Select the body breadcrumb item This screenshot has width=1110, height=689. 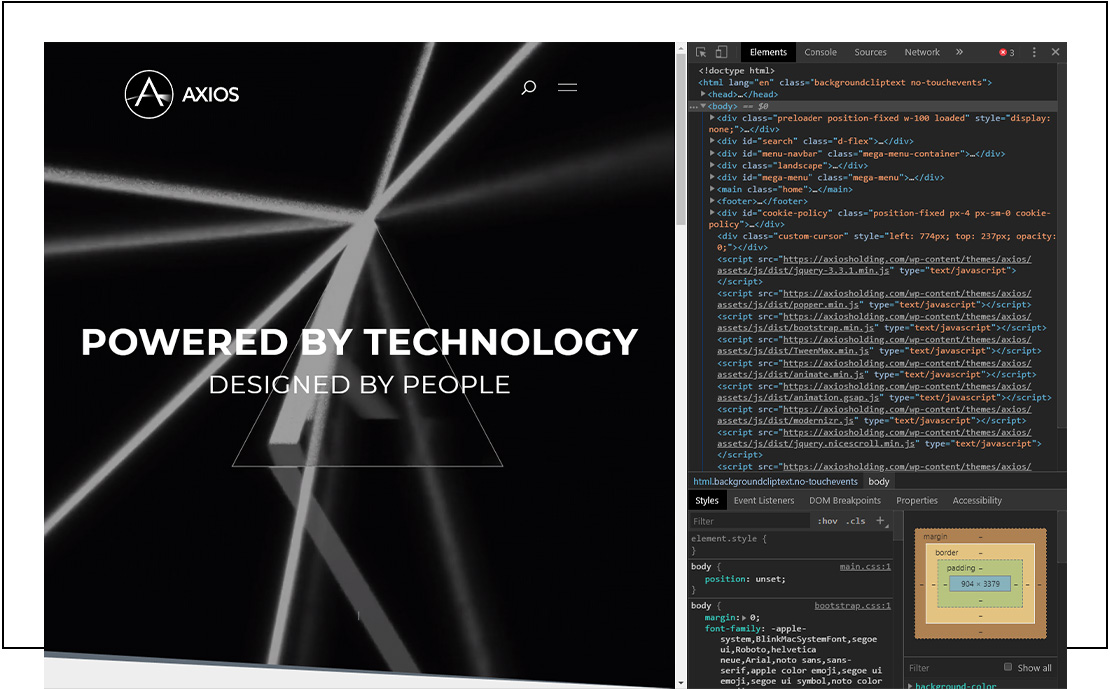click(x=879, y=482)
